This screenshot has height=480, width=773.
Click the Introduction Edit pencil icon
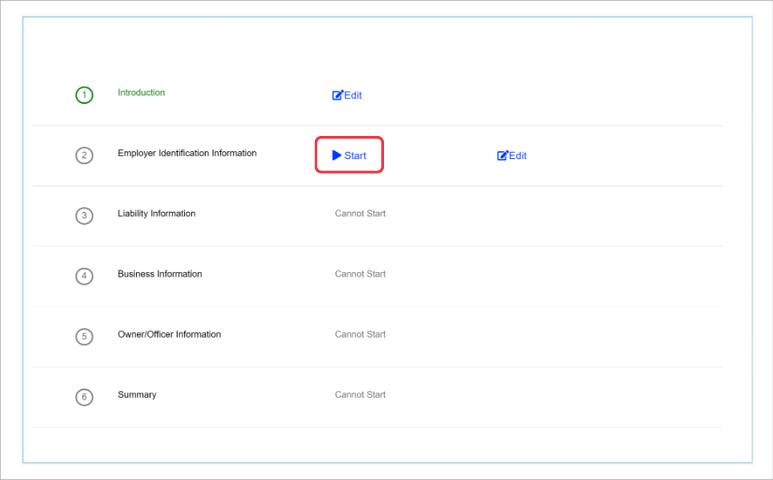tap(338, 96)
